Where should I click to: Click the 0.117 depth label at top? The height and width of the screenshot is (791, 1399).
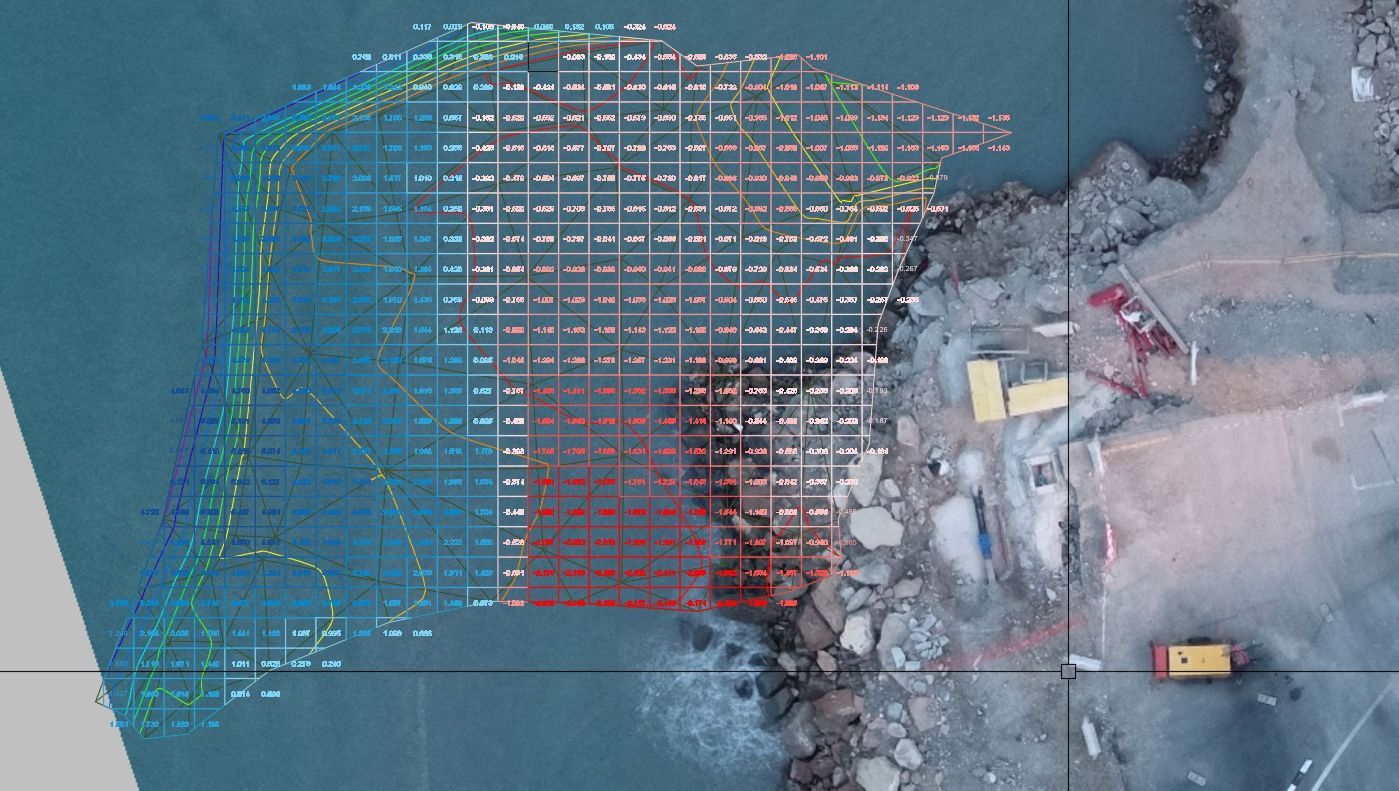coord(422,27)
